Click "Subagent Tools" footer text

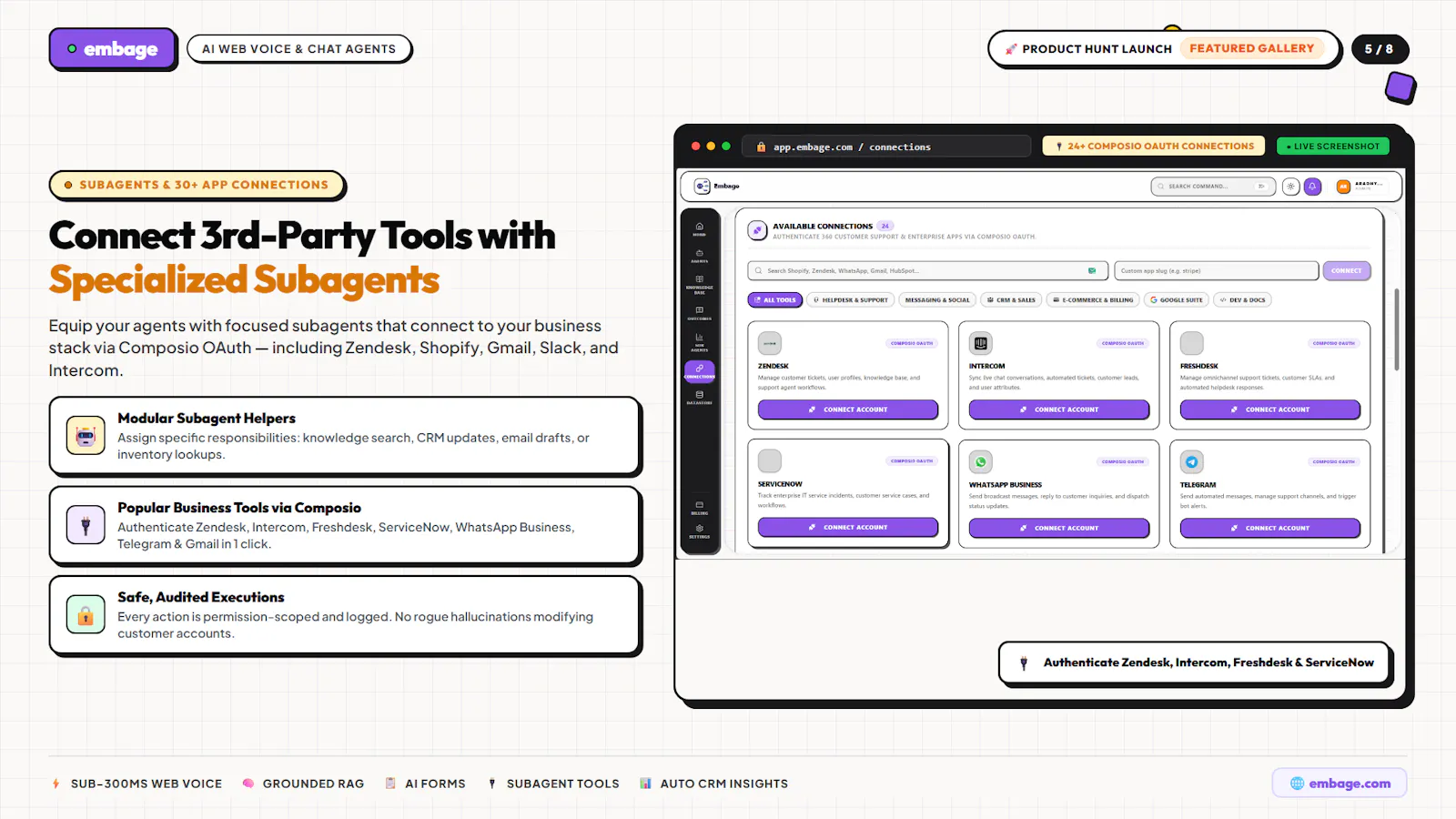pyautogui.click(x=562, y=784)
